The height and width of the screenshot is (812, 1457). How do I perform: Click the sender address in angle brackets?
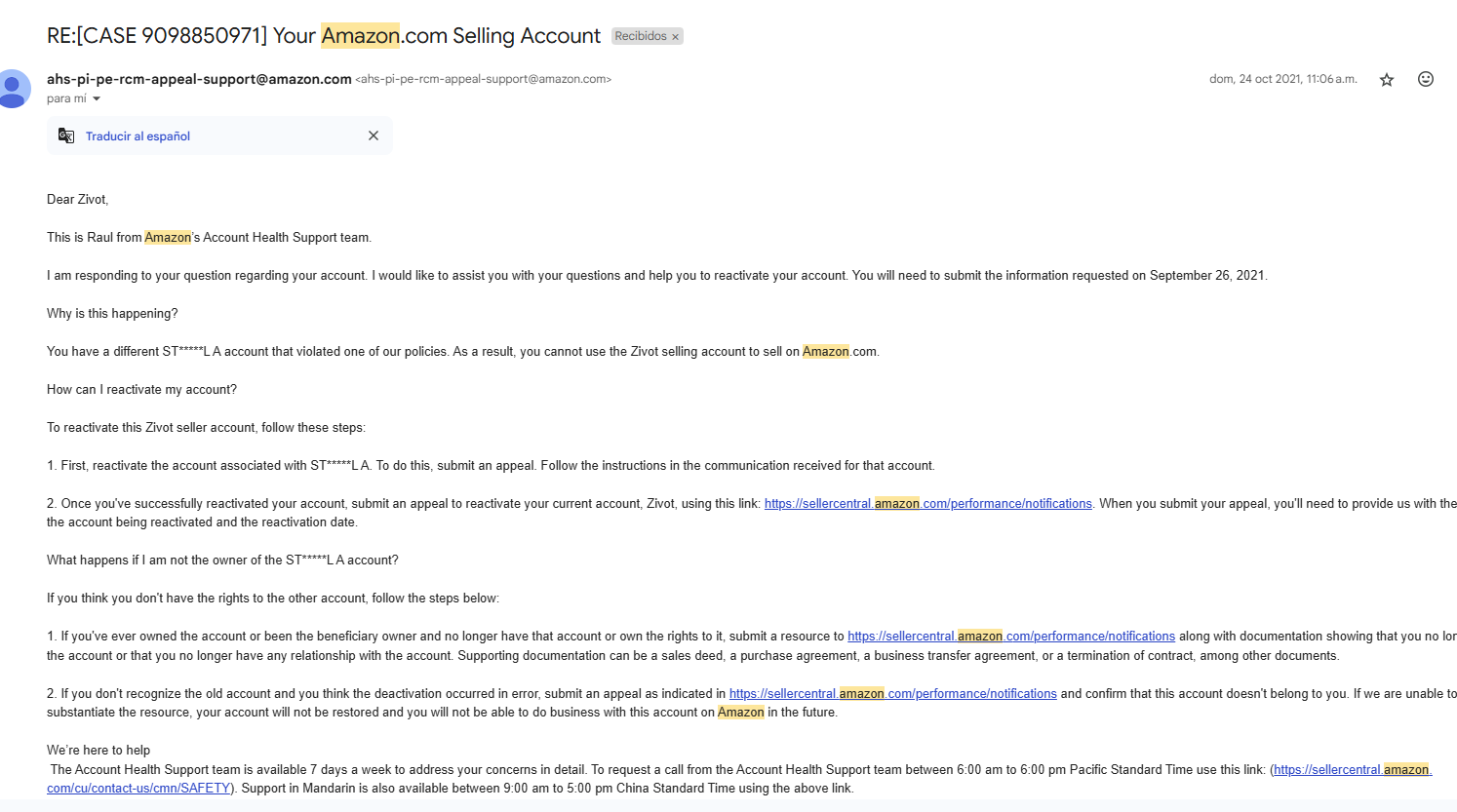[x=484, y=79]
